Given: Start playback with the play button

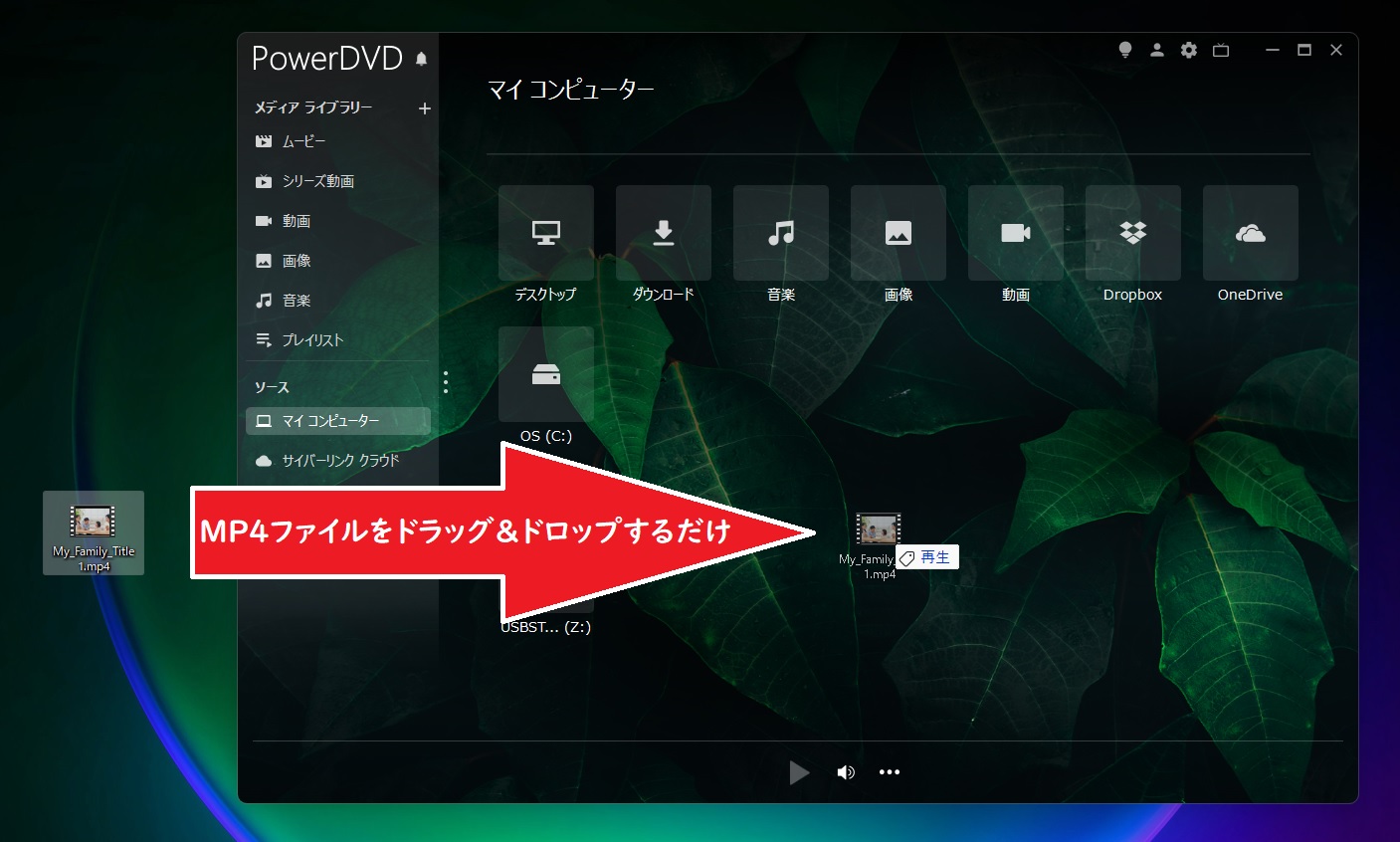Looking at the screenshot, I should (x=799, y=772).
